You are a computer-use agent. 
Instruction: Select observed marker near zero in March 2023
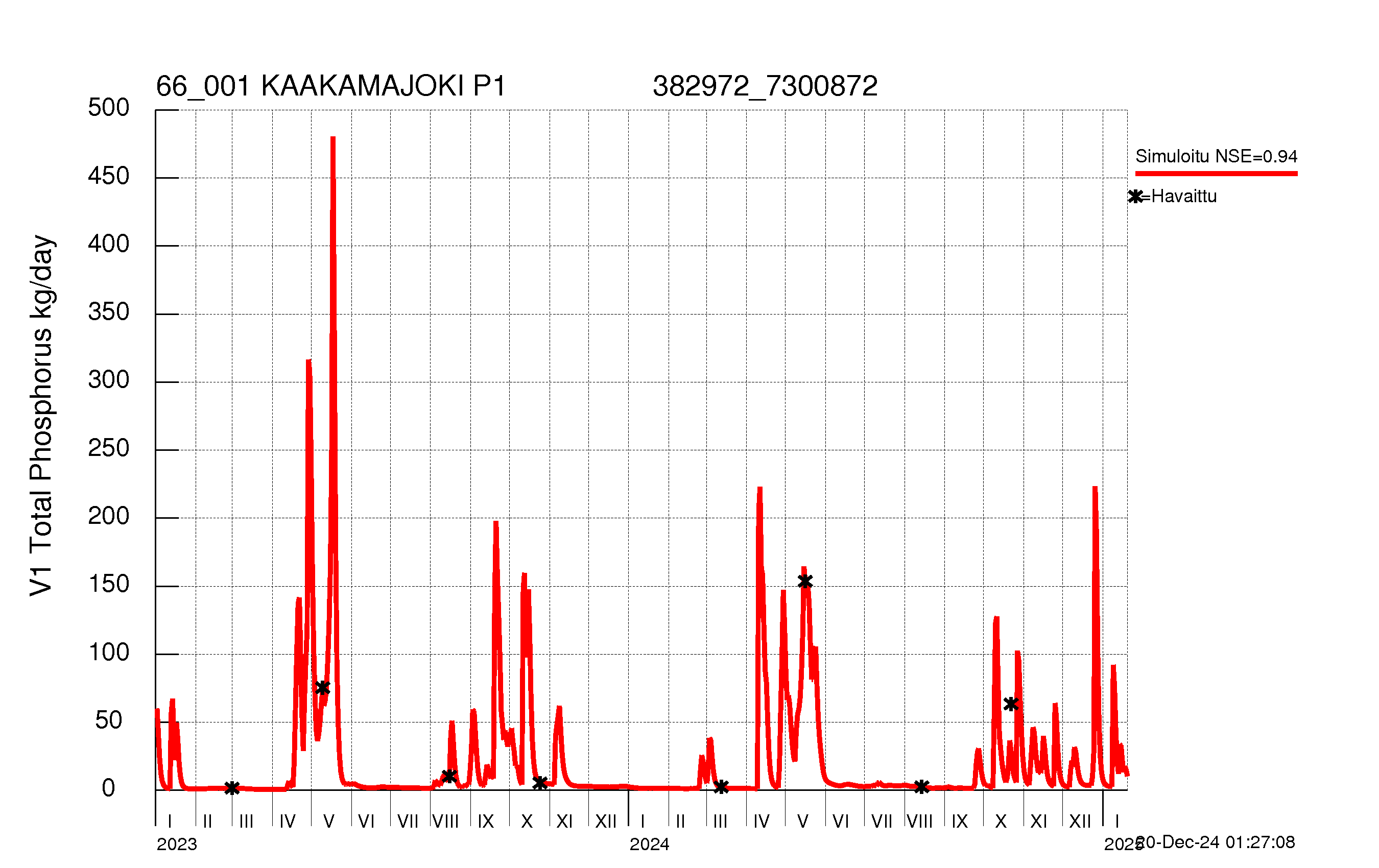tap(232, 788)
